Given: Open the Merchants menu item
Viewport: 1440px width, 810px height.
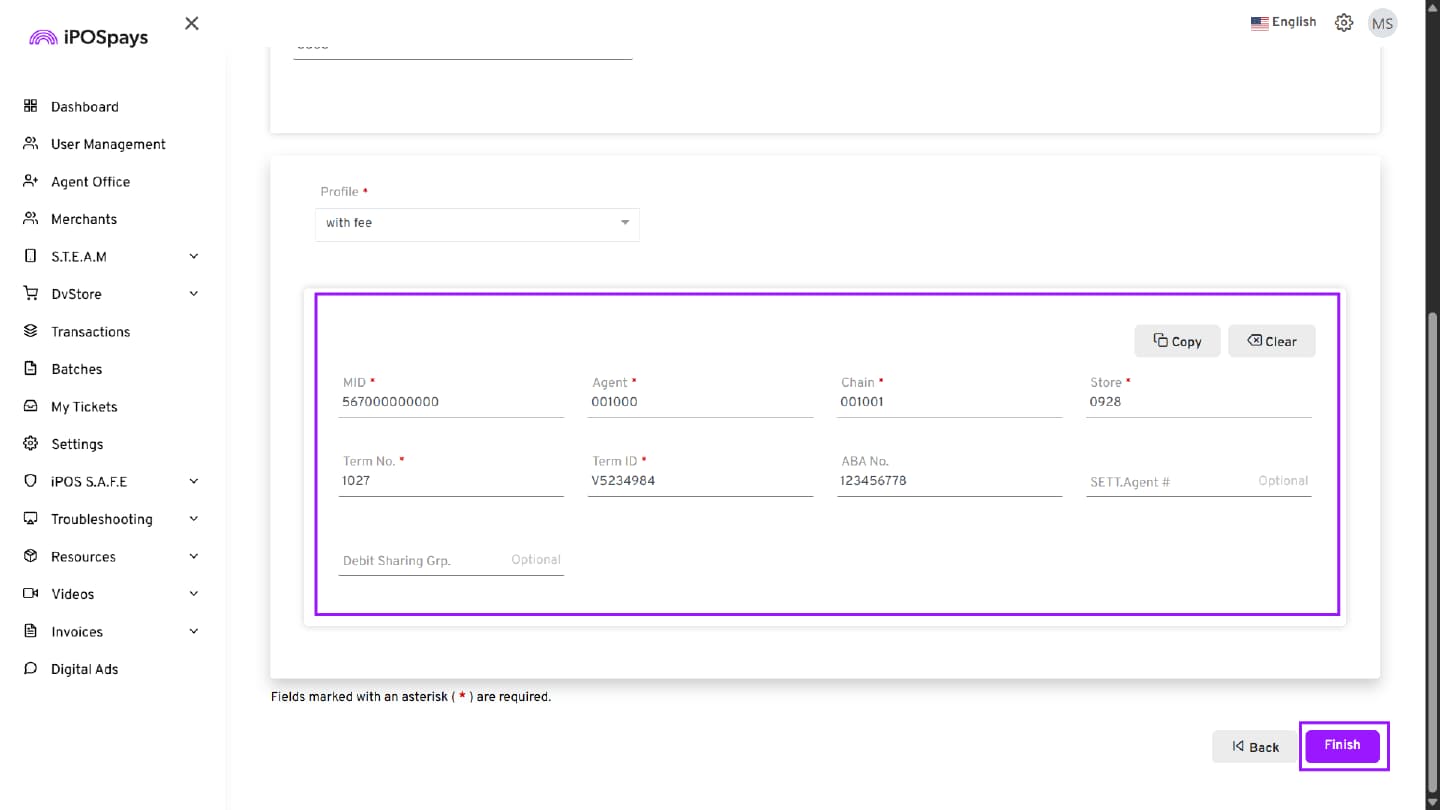Looking at the screenshot, I should tap(84, 219).
